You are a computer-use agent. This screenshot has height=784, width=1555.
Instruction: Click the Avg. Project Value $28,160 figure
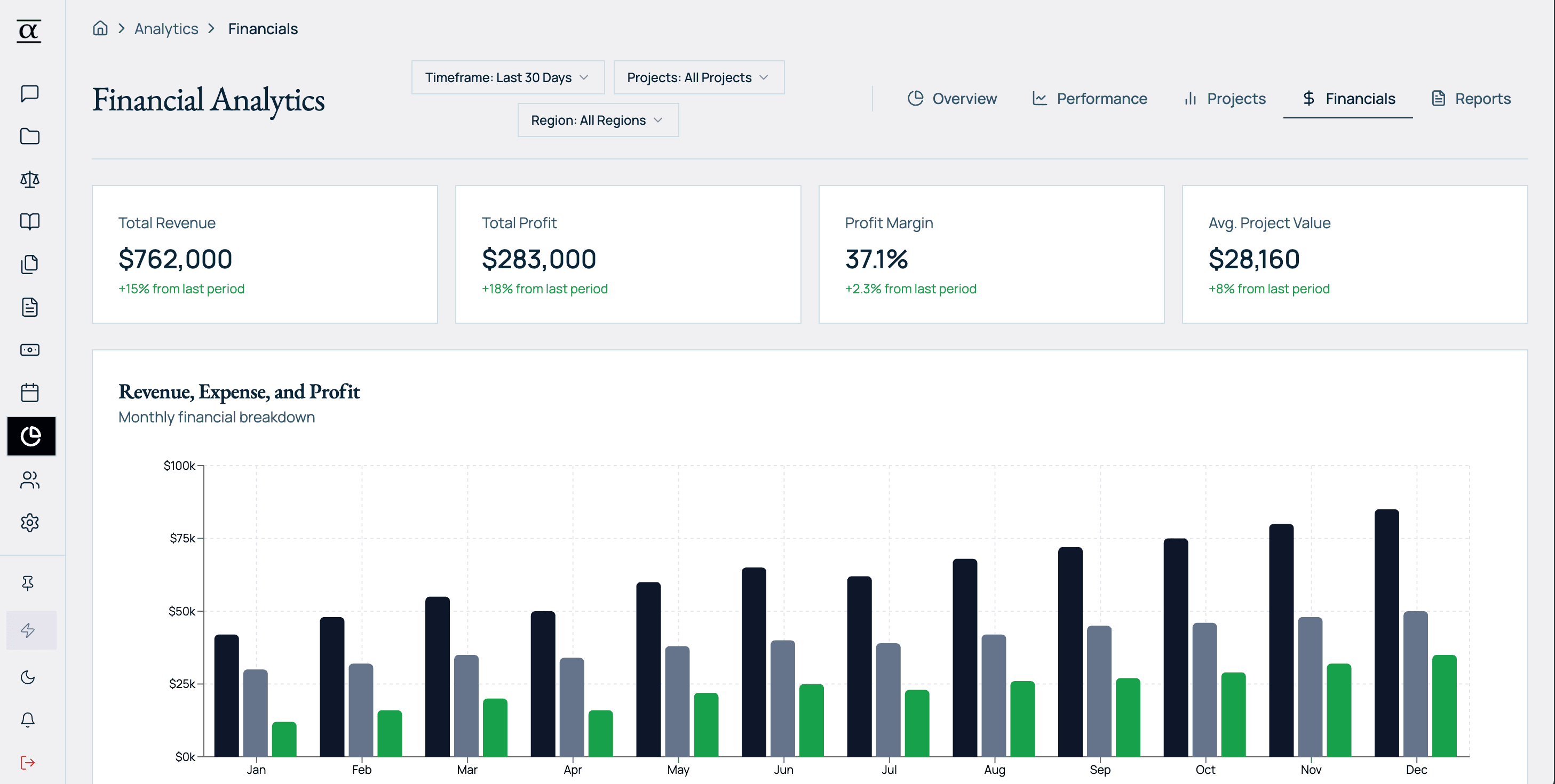click(1254, 259)
